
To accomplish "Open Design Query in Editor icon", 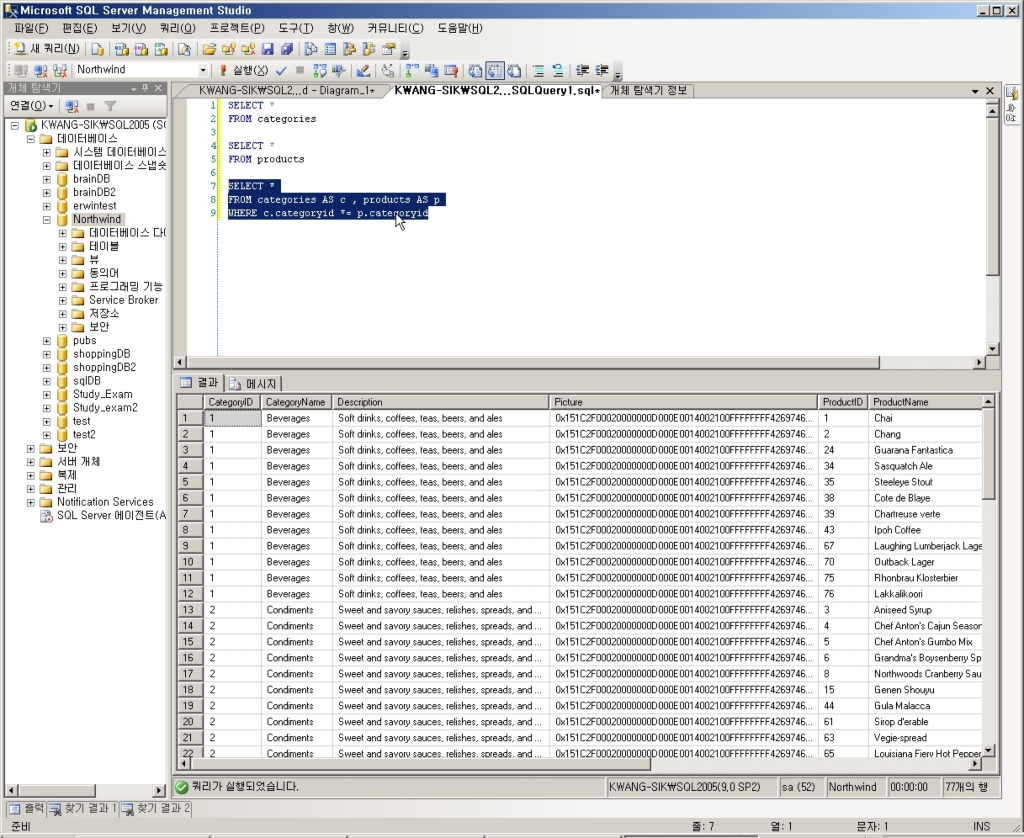I will [363, 70].
